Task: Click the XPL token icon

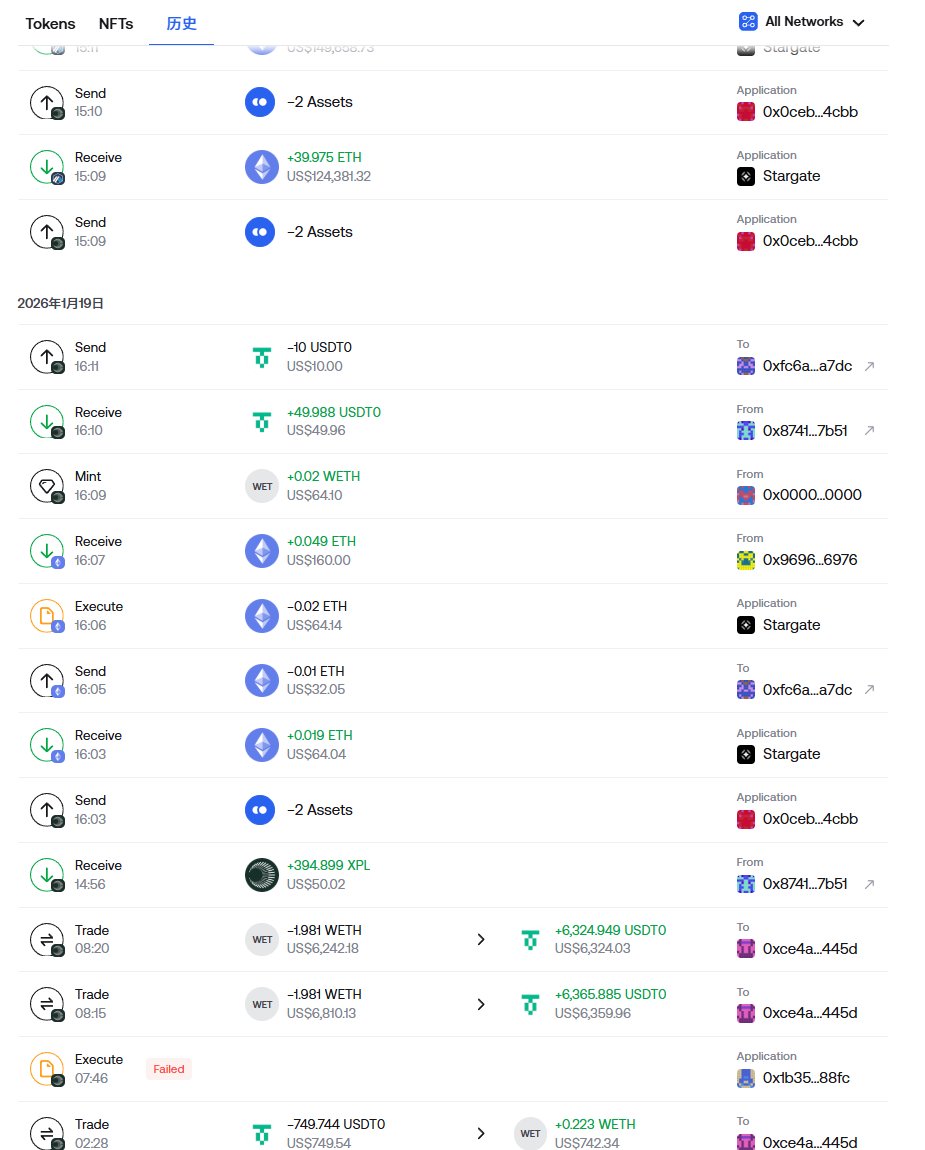Action: (262, 875)
